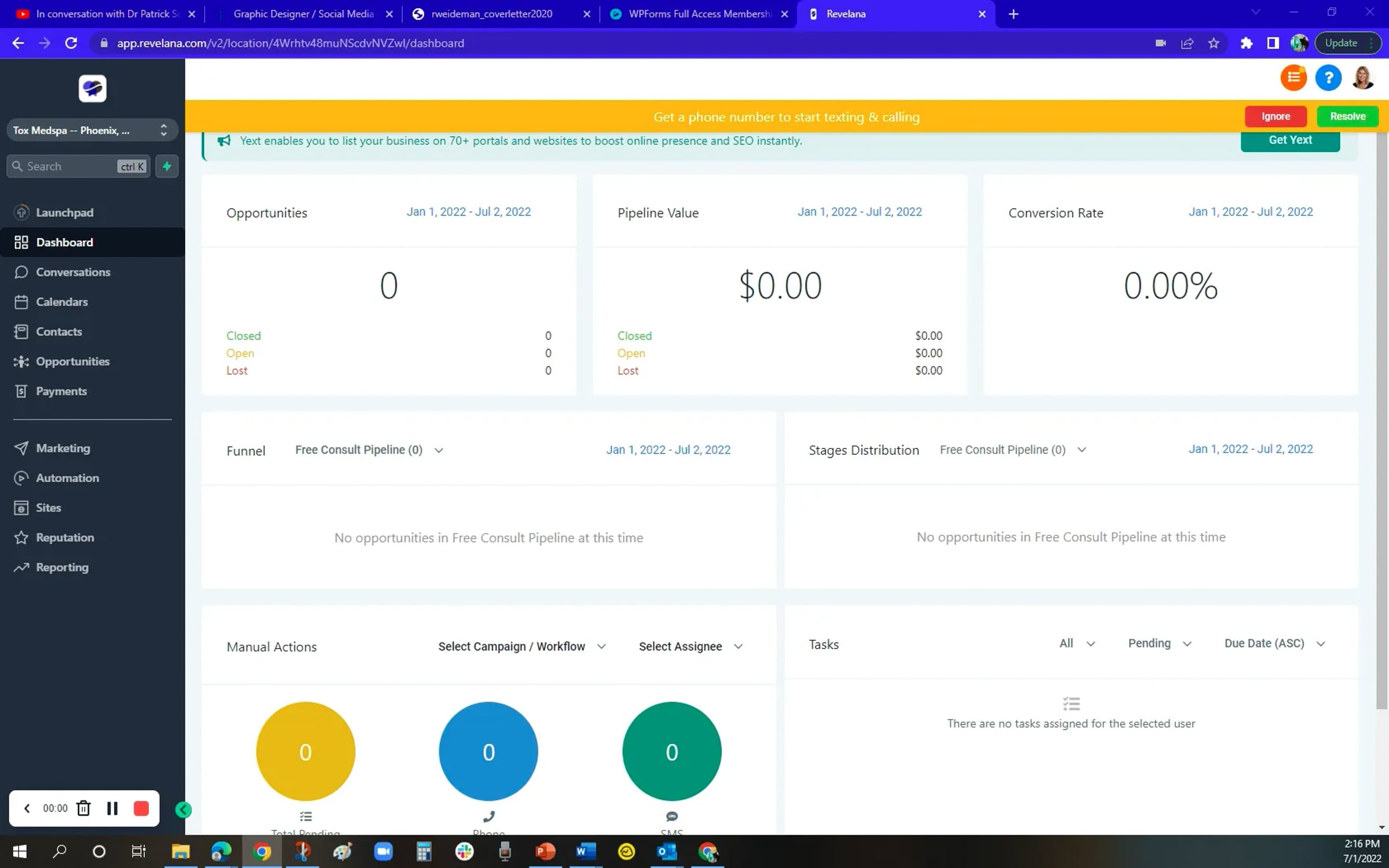The width and height of the screenshot is (1389, 868).
Task: Collapse the sidebar with green arrow
Action: (x=183, y=810)
